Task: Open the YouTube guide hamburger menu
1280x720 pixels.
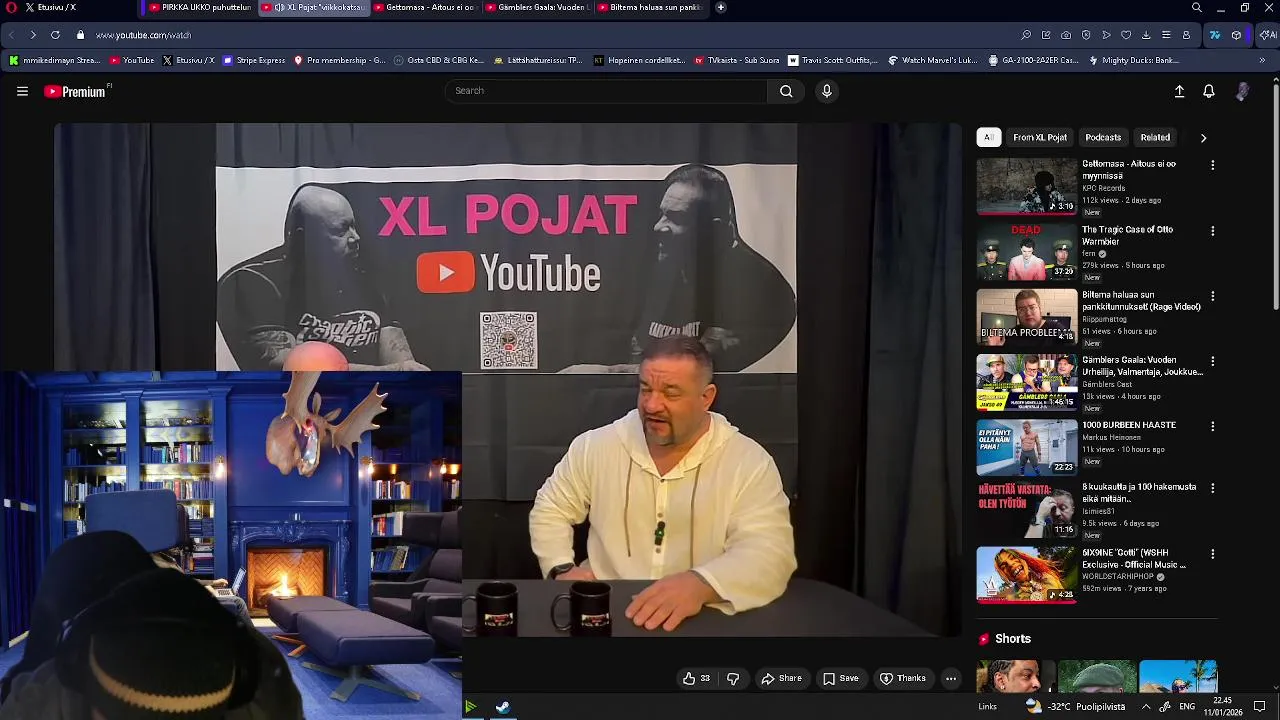Action: pos(22,91)
